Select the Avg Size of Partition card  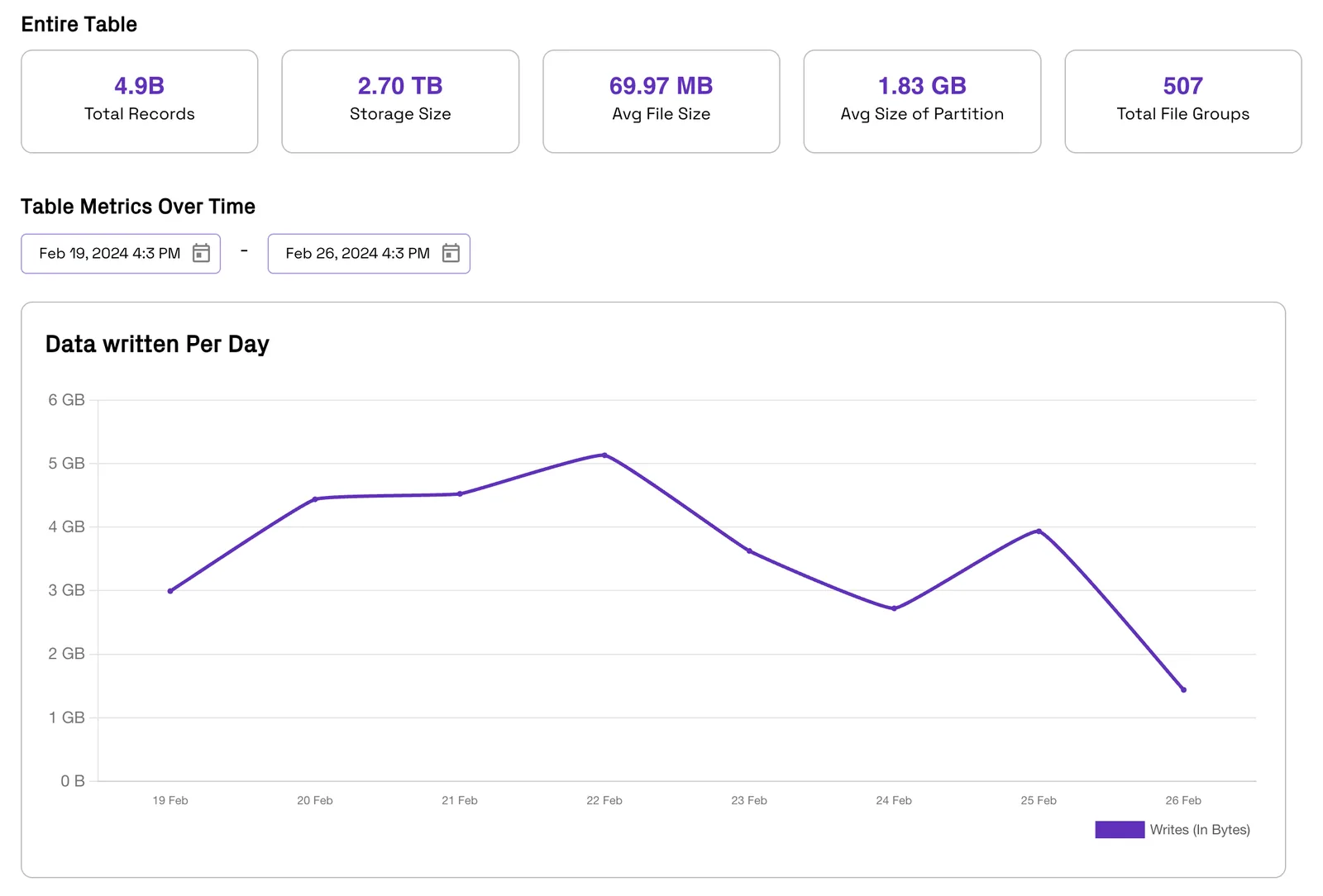pyautogui.click(x=922, y=102)
